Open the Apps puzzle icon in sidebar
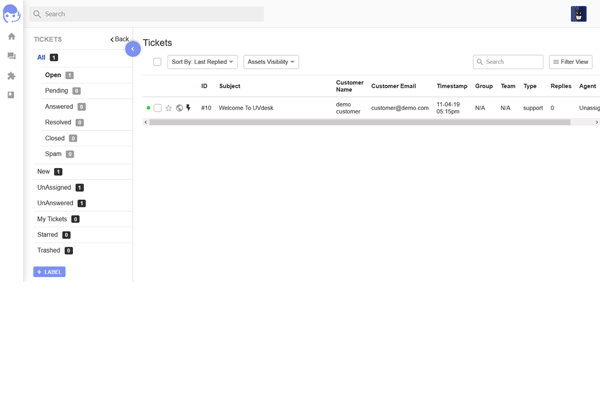 click(x=12, y=76)
